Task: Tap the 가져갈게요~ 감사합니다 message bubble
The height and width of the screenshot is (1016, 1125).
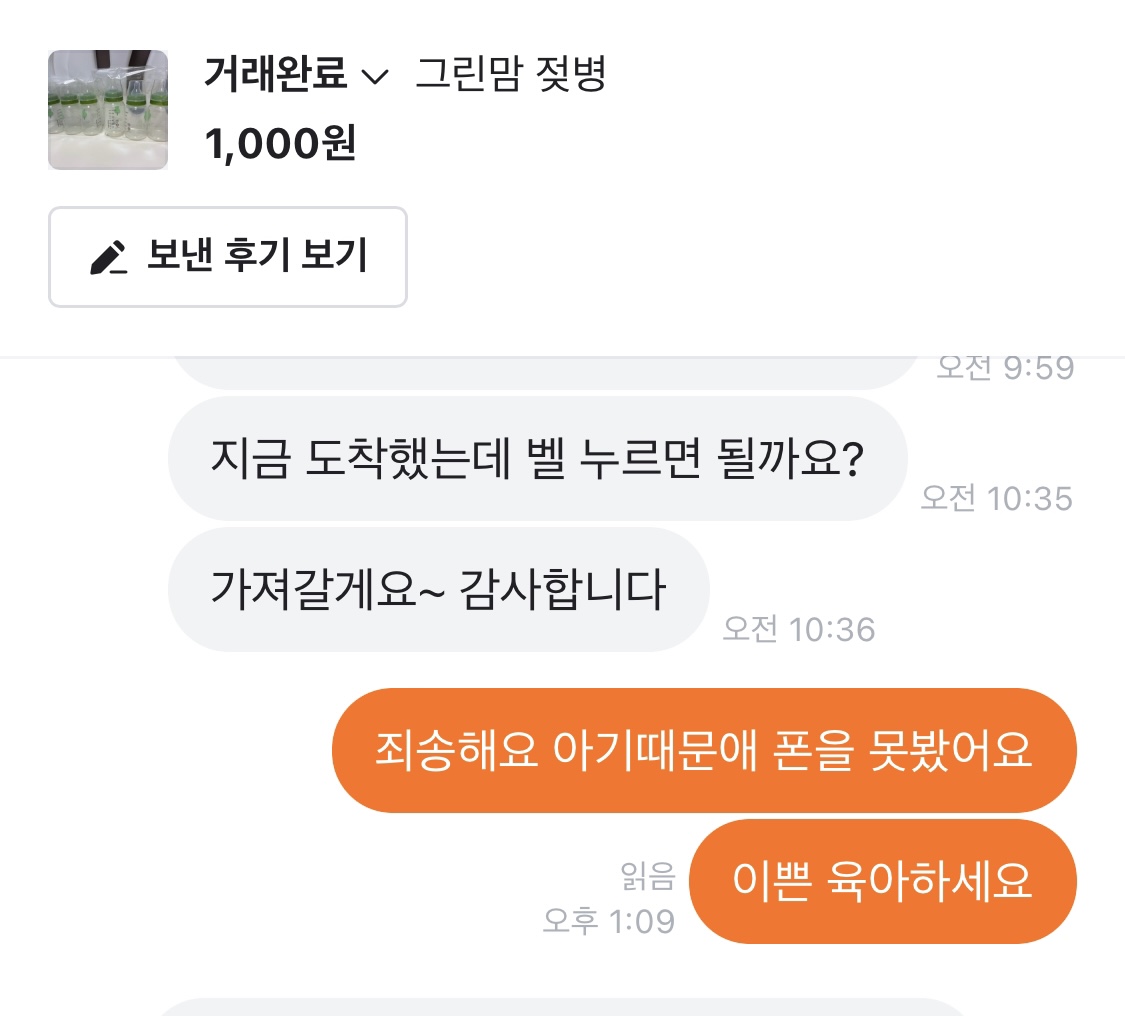Action: coord(438,590)
